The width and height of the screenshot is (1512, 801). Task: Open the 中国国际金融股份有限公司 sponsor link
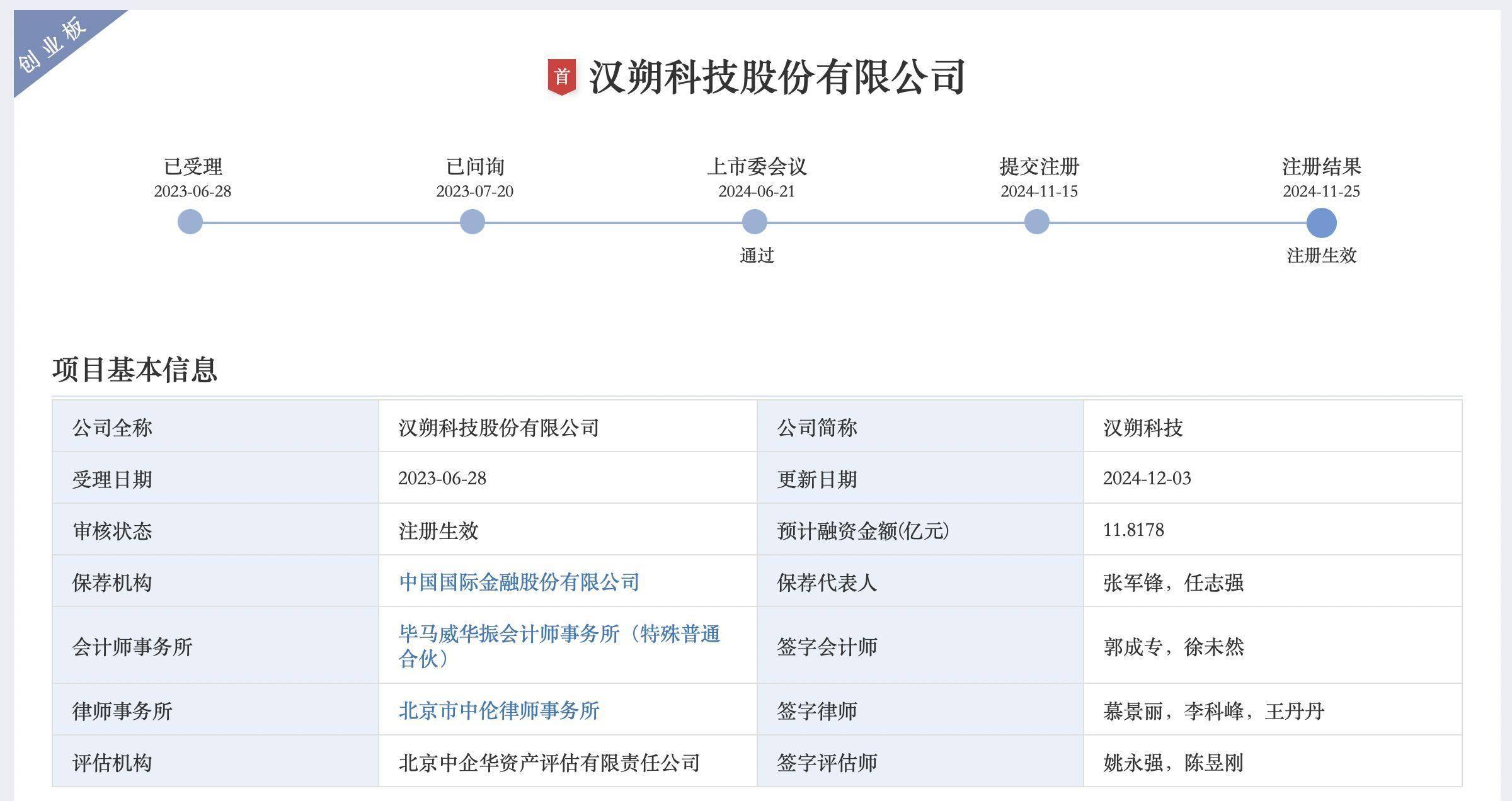coord(518,582)
